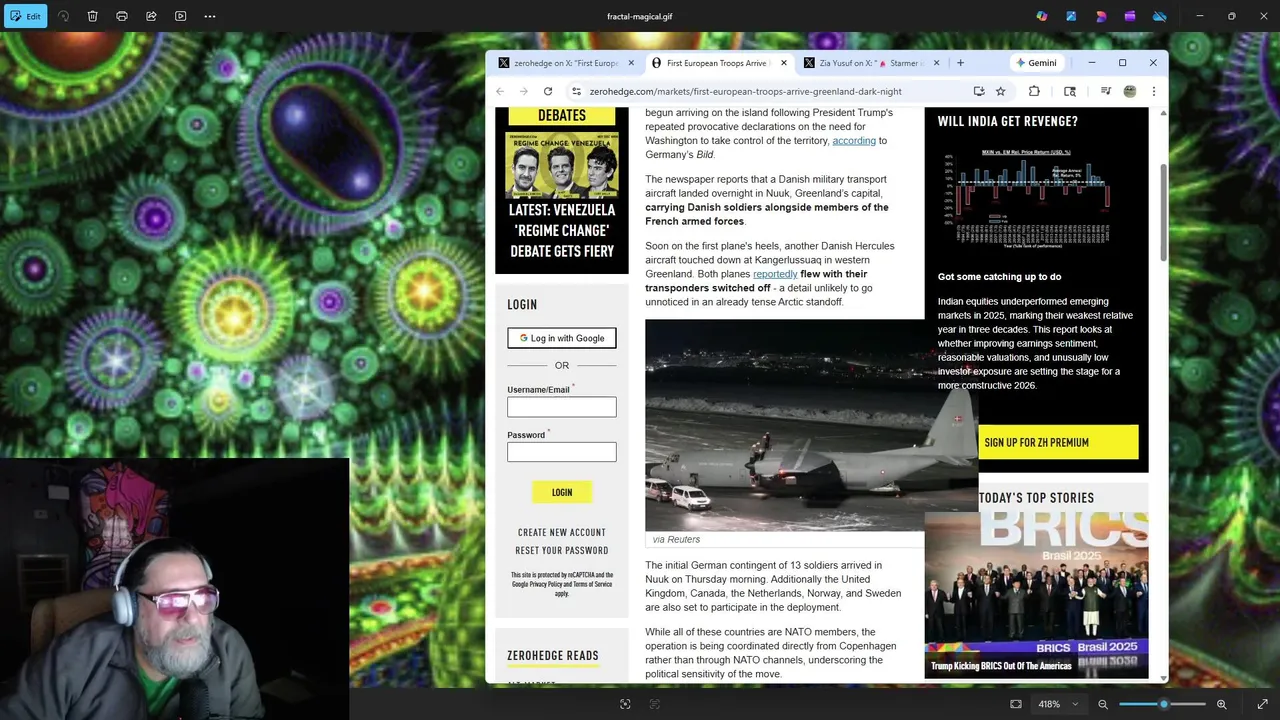
Task: Click RESET YOUR PASSWORD link
Action: (x=562, y=550)
